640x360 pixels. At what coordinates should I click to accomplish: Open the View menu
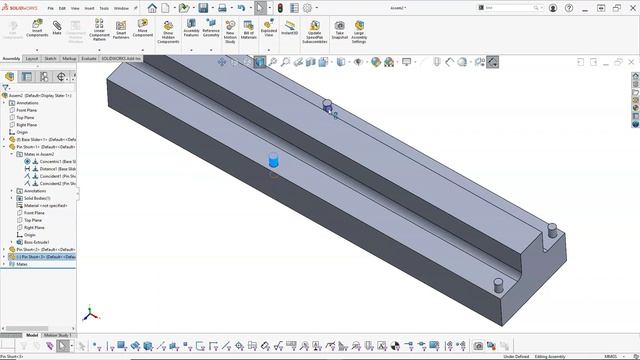(75, 8)
